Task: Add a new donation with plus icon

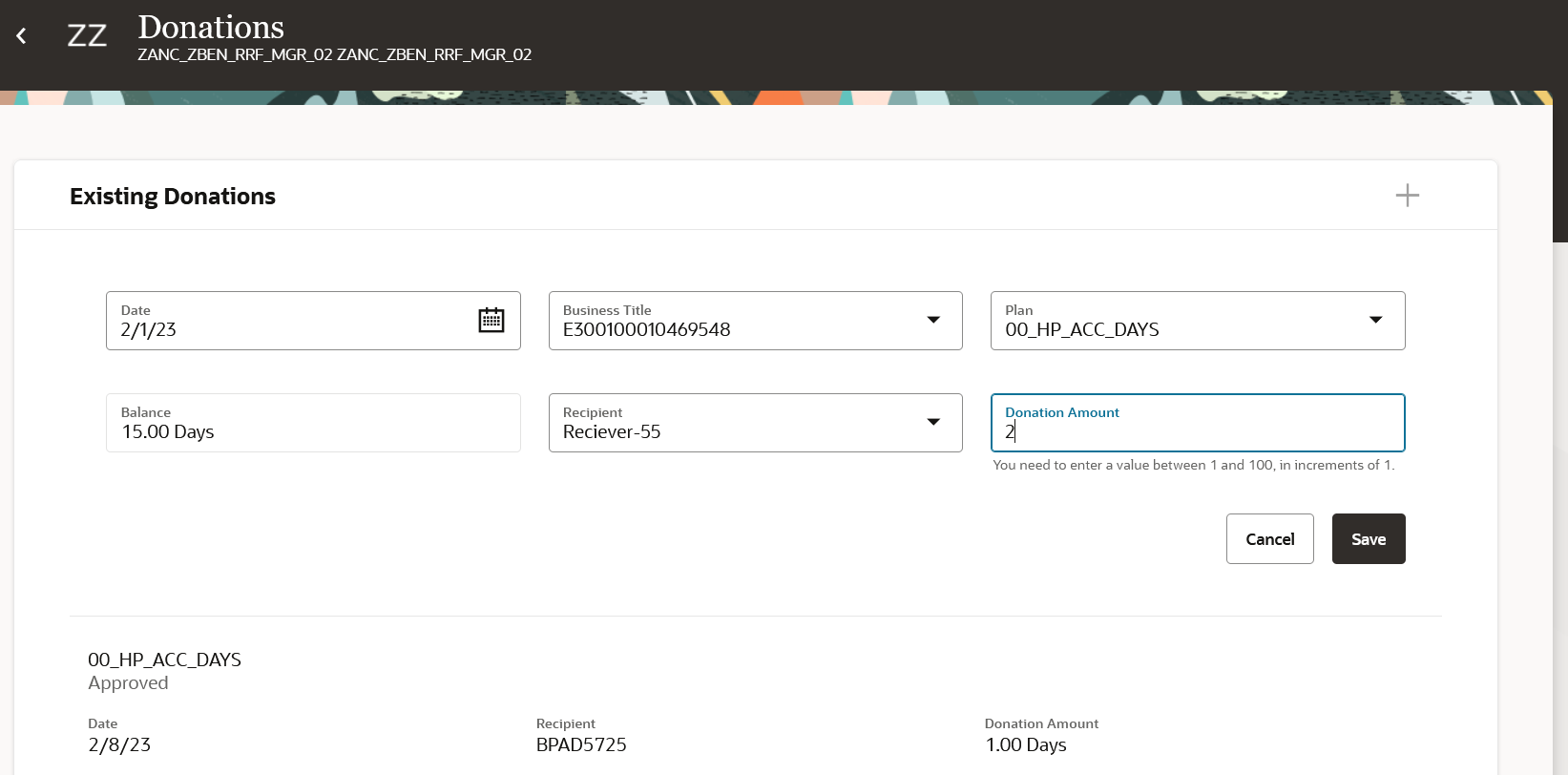Action: (1407, 196)
